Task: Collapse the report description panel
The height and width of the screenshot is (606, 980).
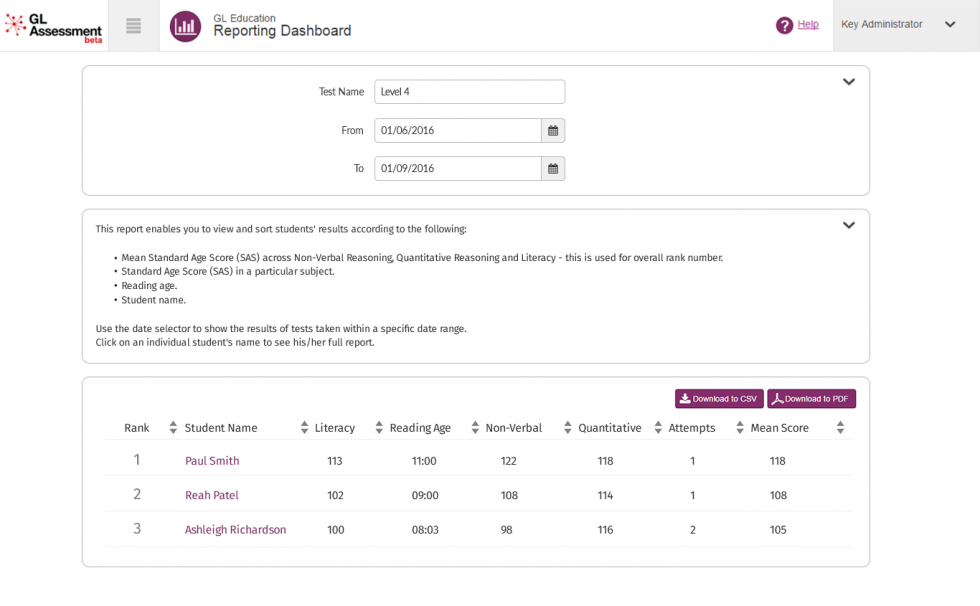Action: (x=849, y=225)
